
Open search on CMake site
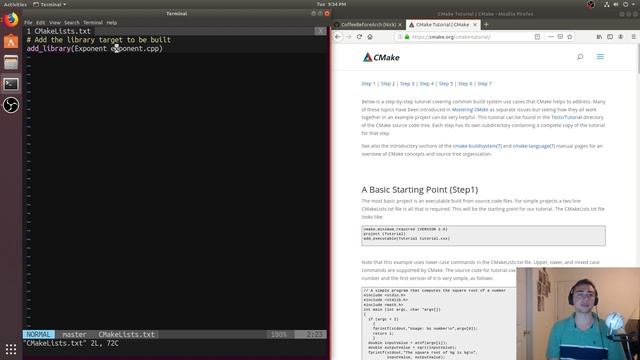580,57
